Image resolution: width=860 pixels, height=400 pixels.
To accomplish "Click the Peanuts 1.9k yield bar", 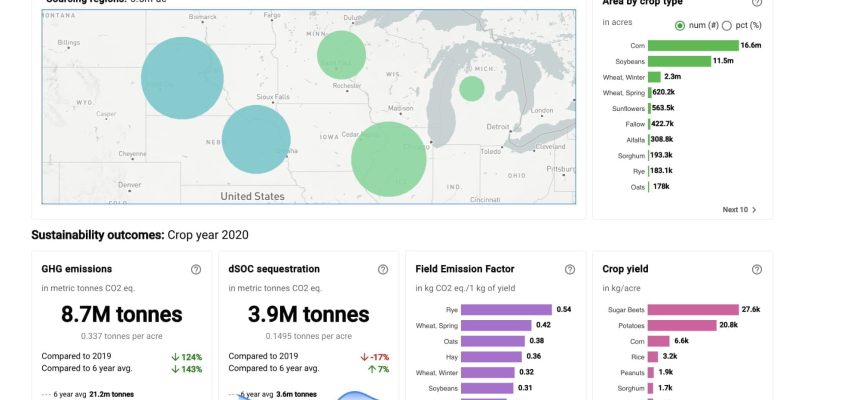I will [x=650, y=372].
